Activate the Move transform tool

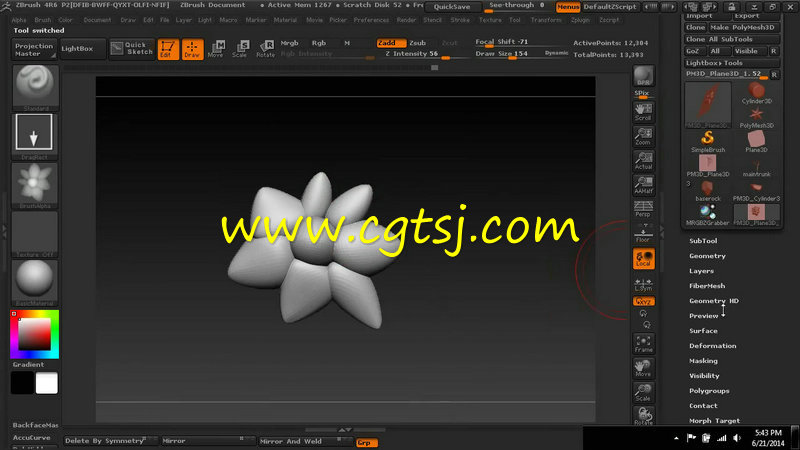click(216, 49)
